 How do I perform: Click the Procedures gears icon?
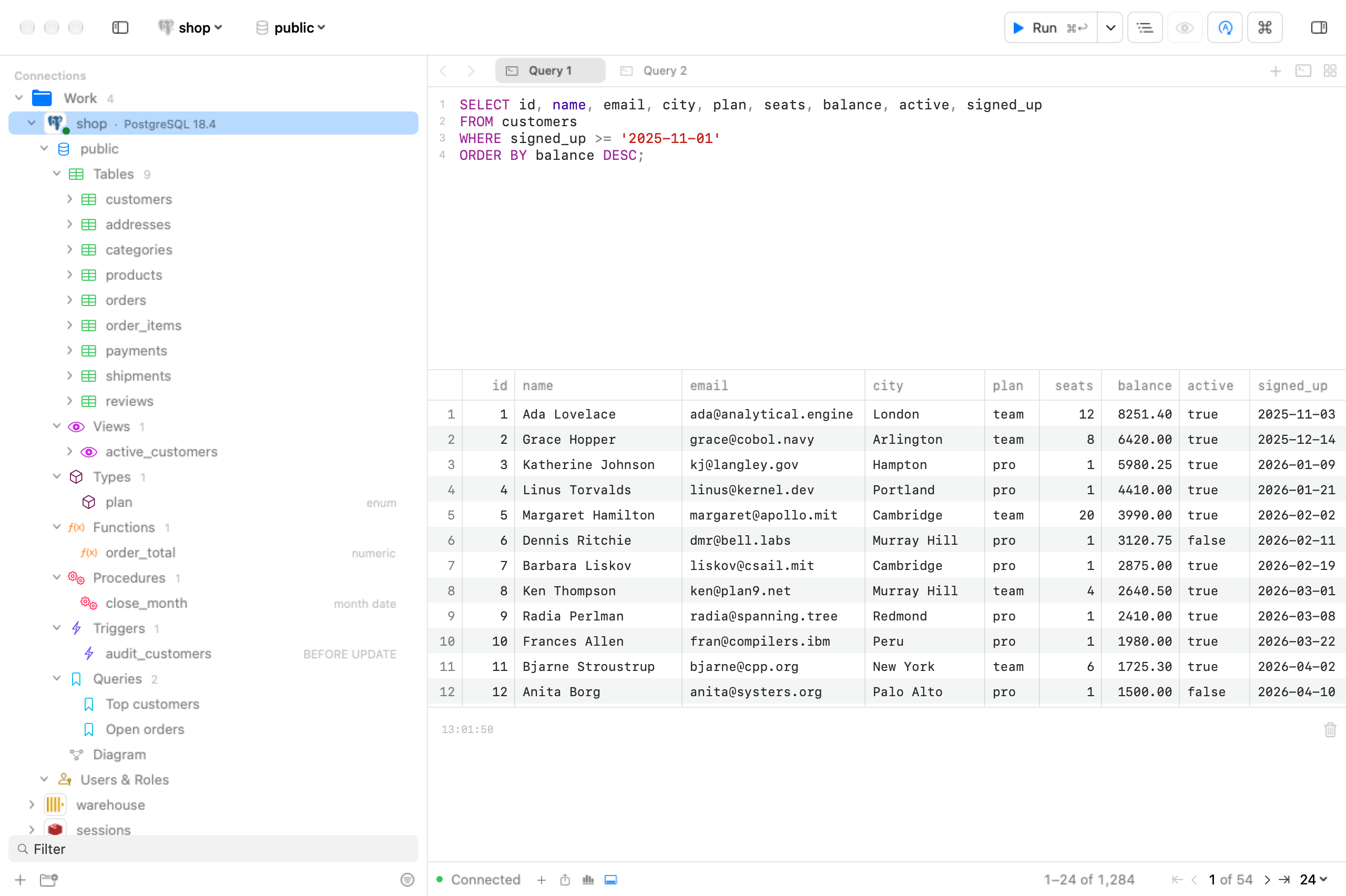click(x=76, y=578)
